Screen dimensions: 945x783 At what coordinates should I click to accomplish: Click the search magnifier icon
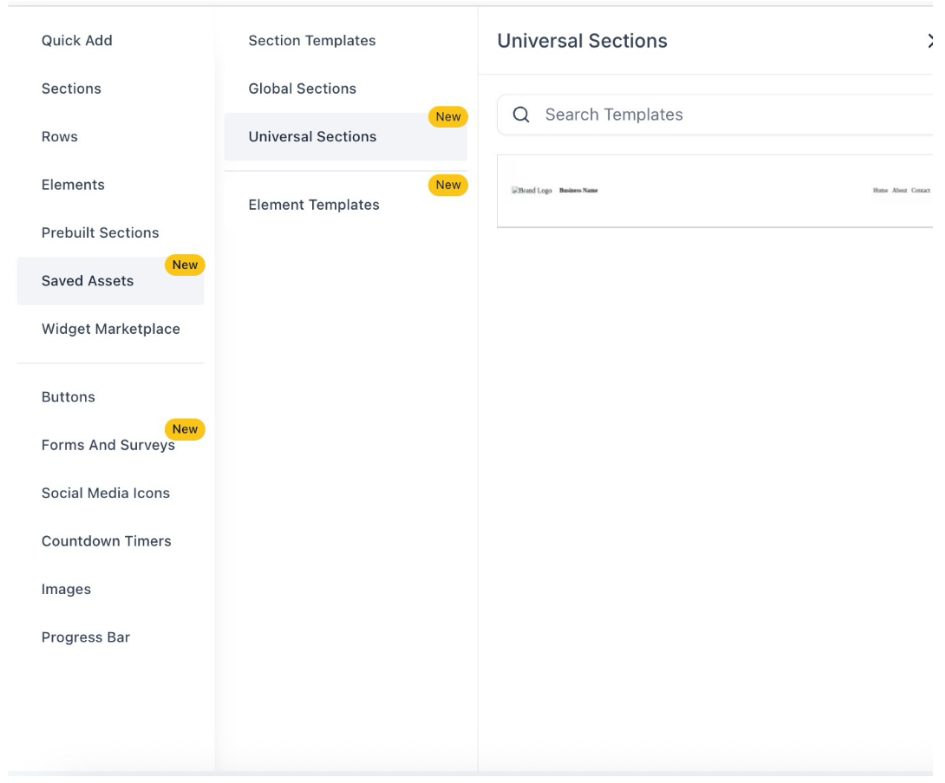tap(521, 115)
